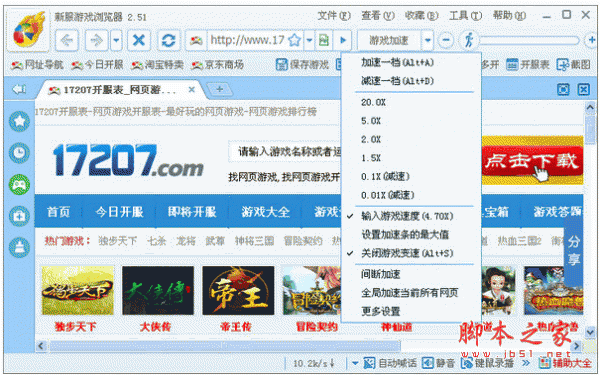Click 即将开服 in the site navigation

pos(192,212)
